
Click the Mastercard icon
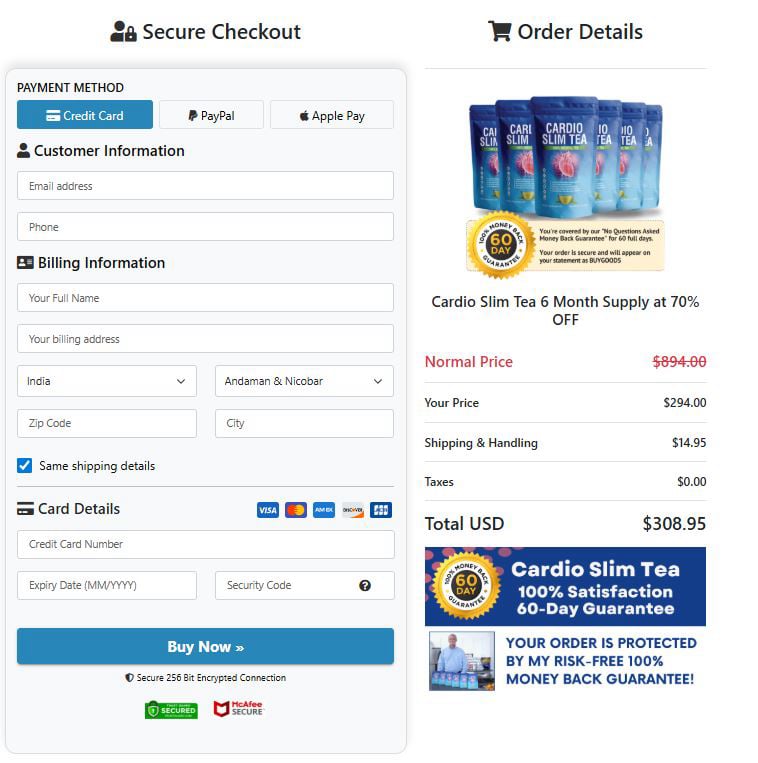tap(295, 510)
